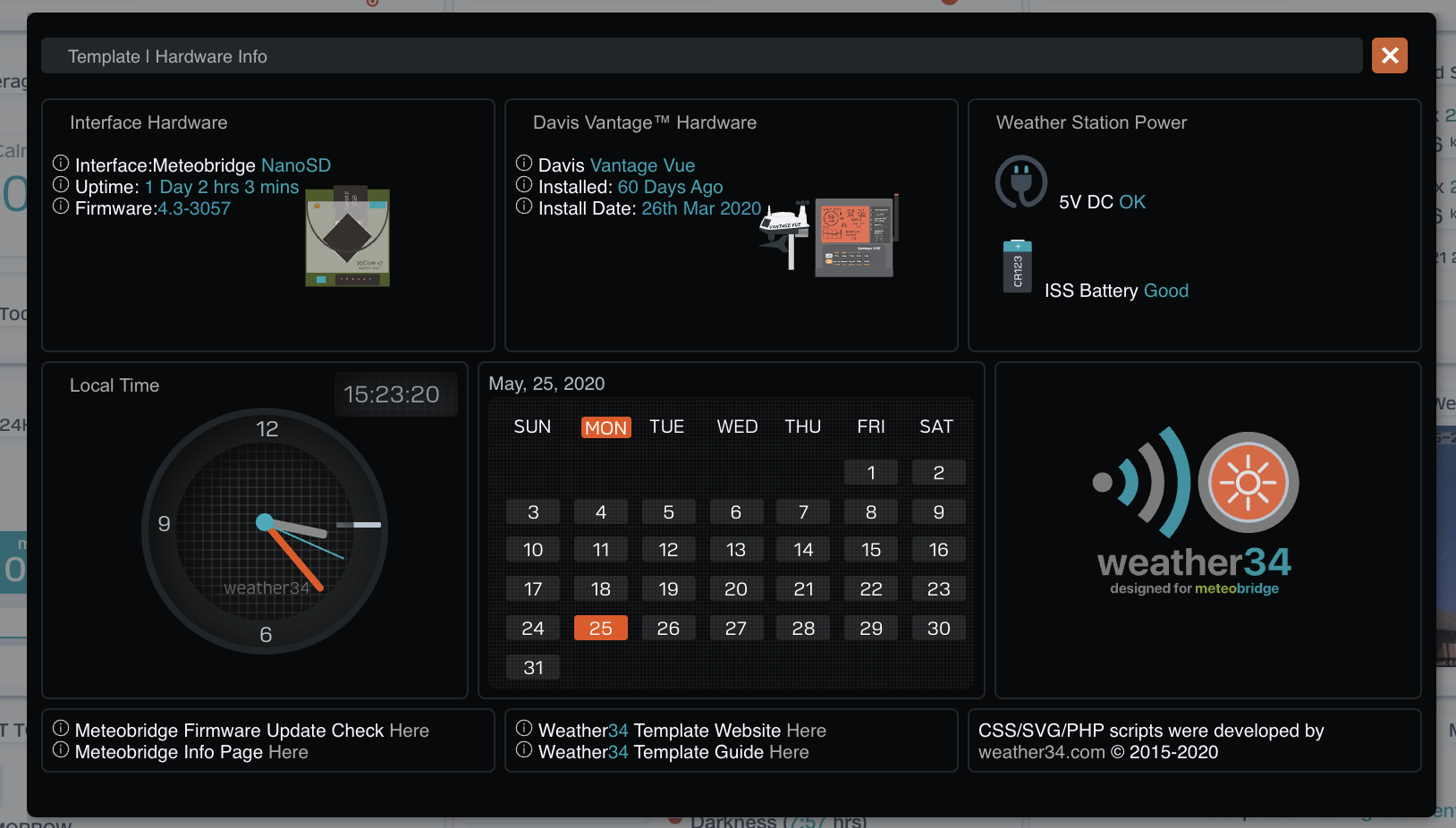Click the weather34.com copyright text
The height and width of the screenshot is (828, 1456).
point(1098,752)
